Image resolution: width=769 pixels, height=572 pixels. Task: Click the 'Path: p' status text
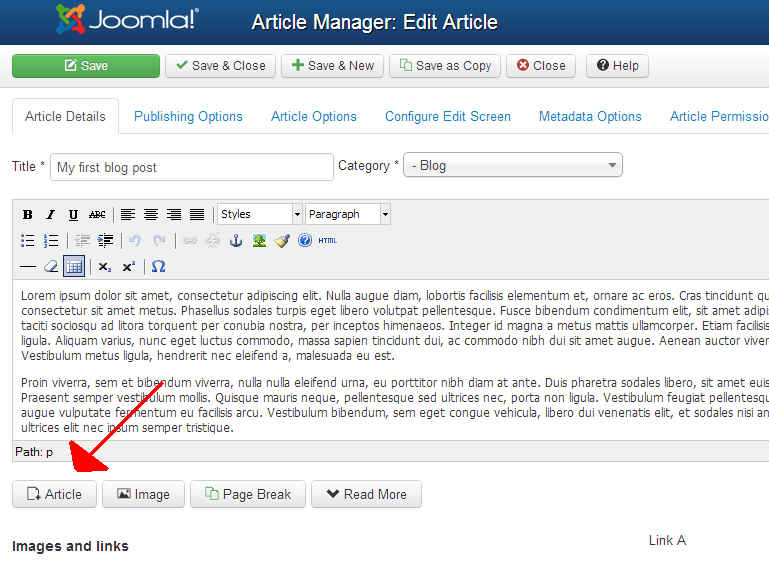(34, 452)
